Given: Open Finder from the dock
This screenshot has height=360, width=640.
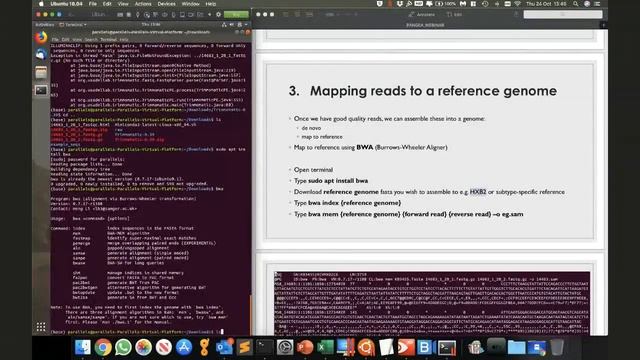Looking at the screenshot, I should pos(82,347).
